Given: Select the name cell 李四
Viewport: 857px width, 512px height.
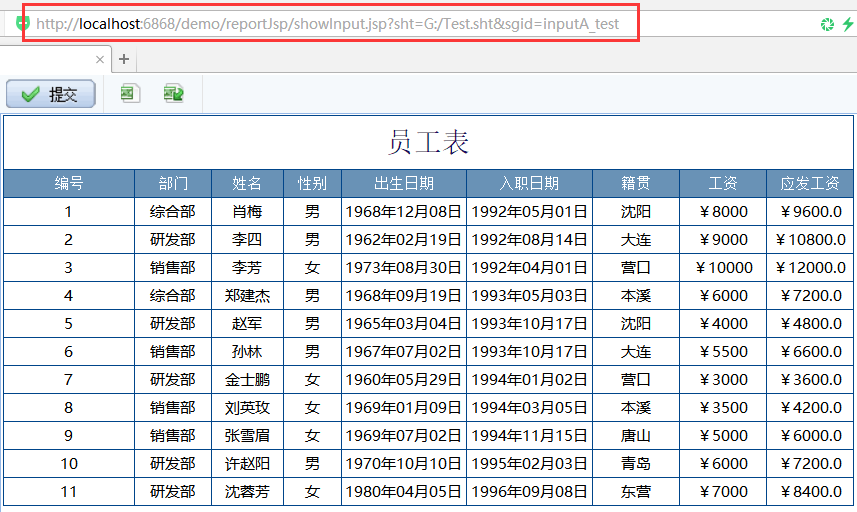Looking at the screenshot, I should point(247,239).
